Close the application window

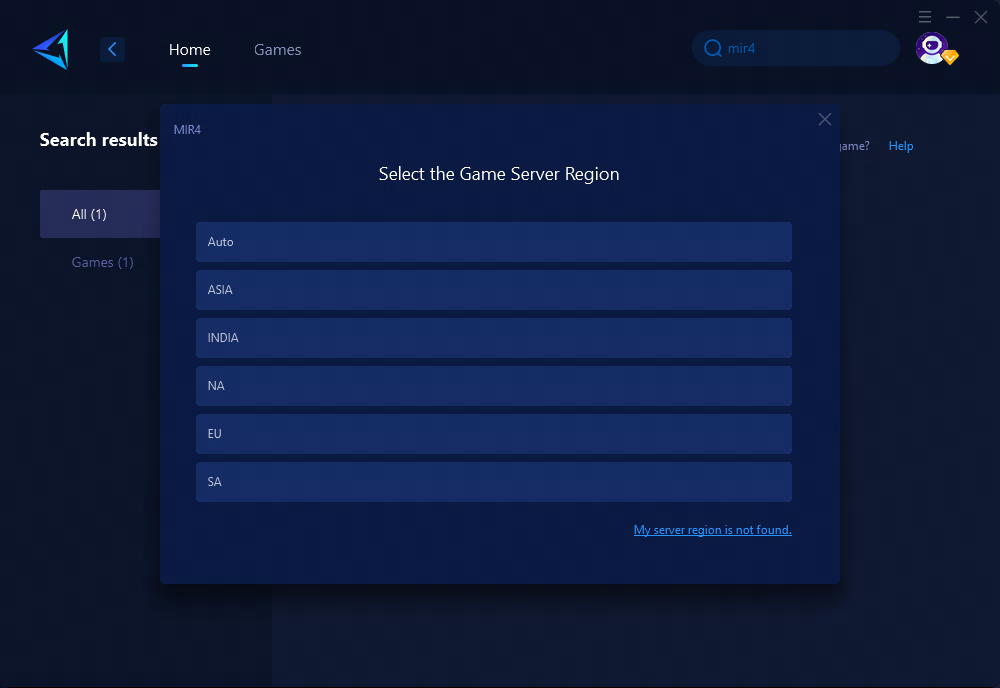coord(981,17)
